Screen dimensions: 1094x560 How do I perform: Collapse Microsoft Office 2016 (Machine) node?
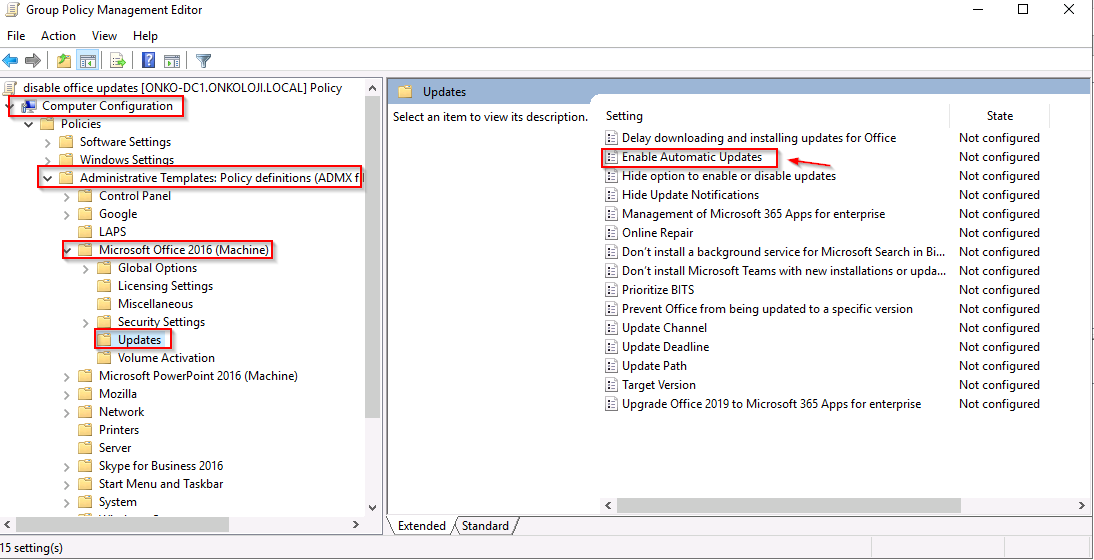pyautogui.click(x=67, y=250)
